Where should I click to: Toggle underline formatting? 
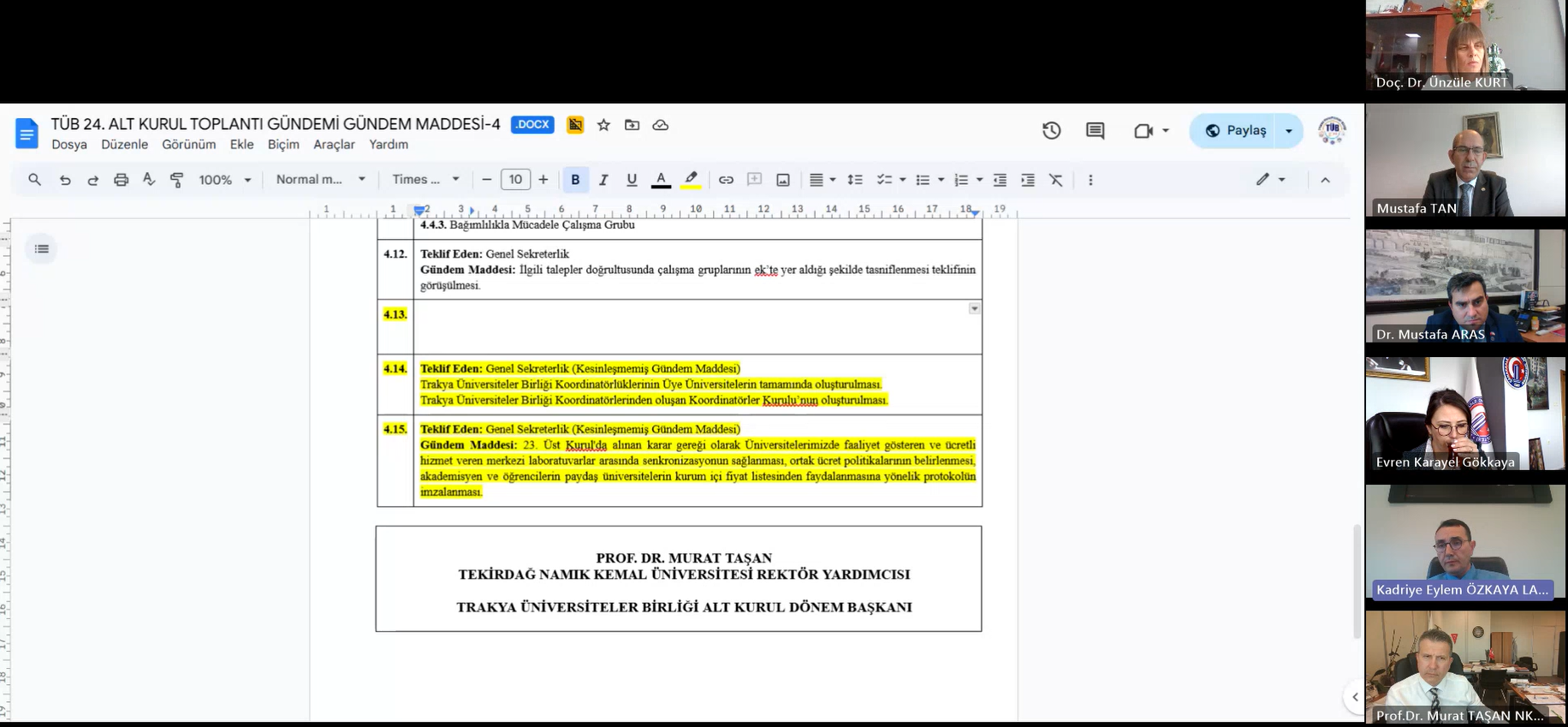pyautogui.click(x=632, y=180)
